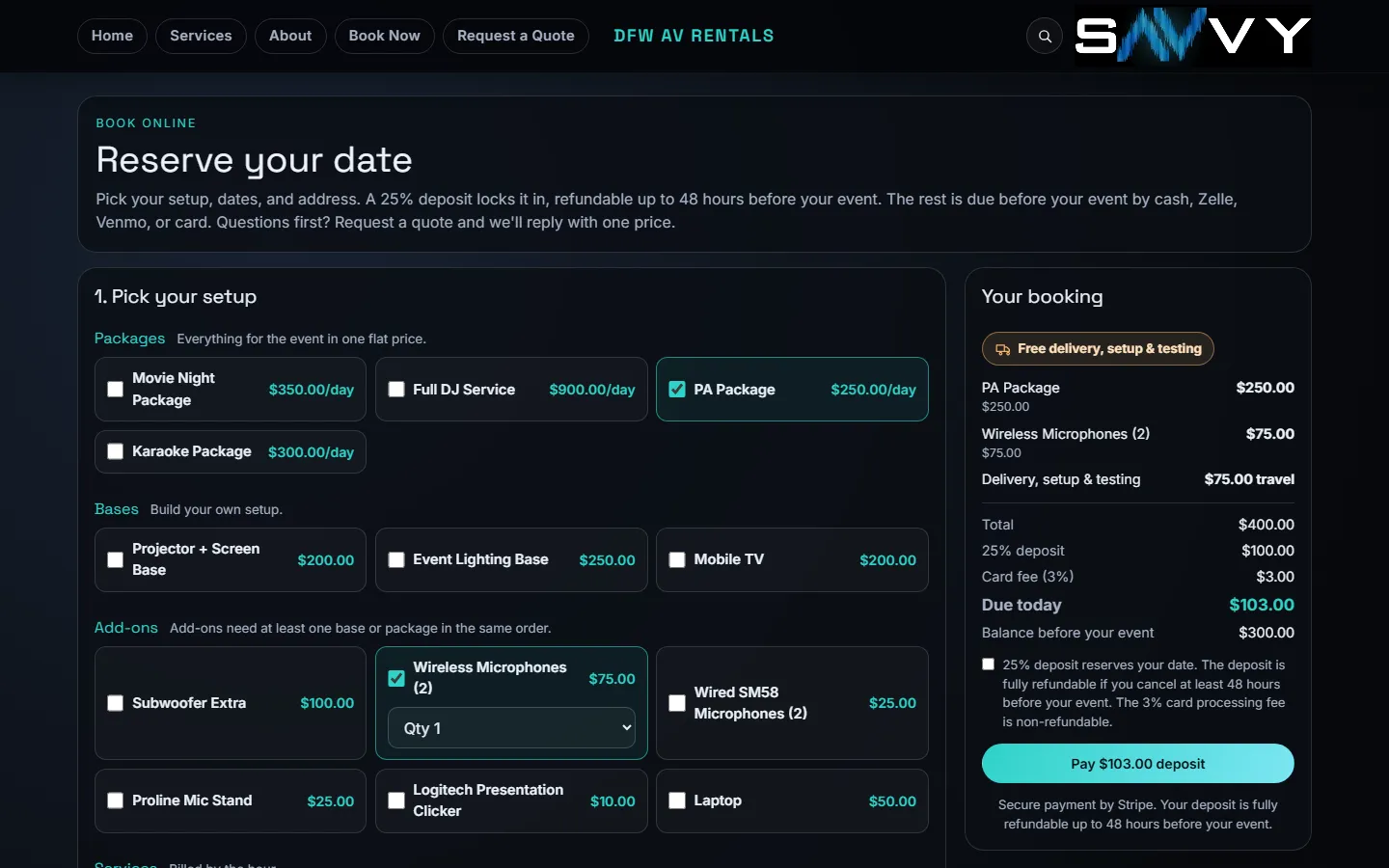Click the $75.00 travel fee text
Image resolution: width=1389 pixels, height=868 pixels.
pyautogui.click(x=1249, y=479)
